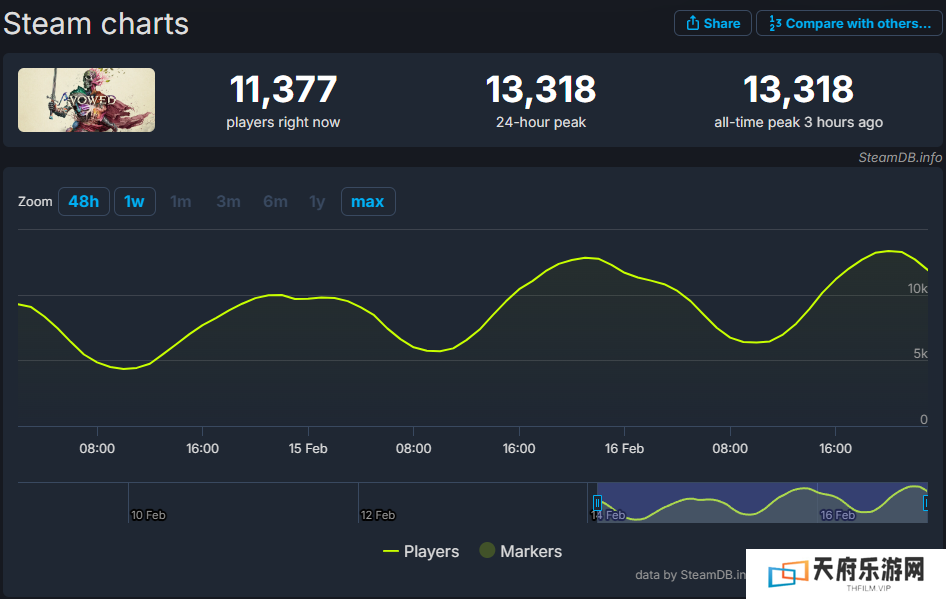Click the Steam charts heading
946x599 pixels.
pos(96,24)
